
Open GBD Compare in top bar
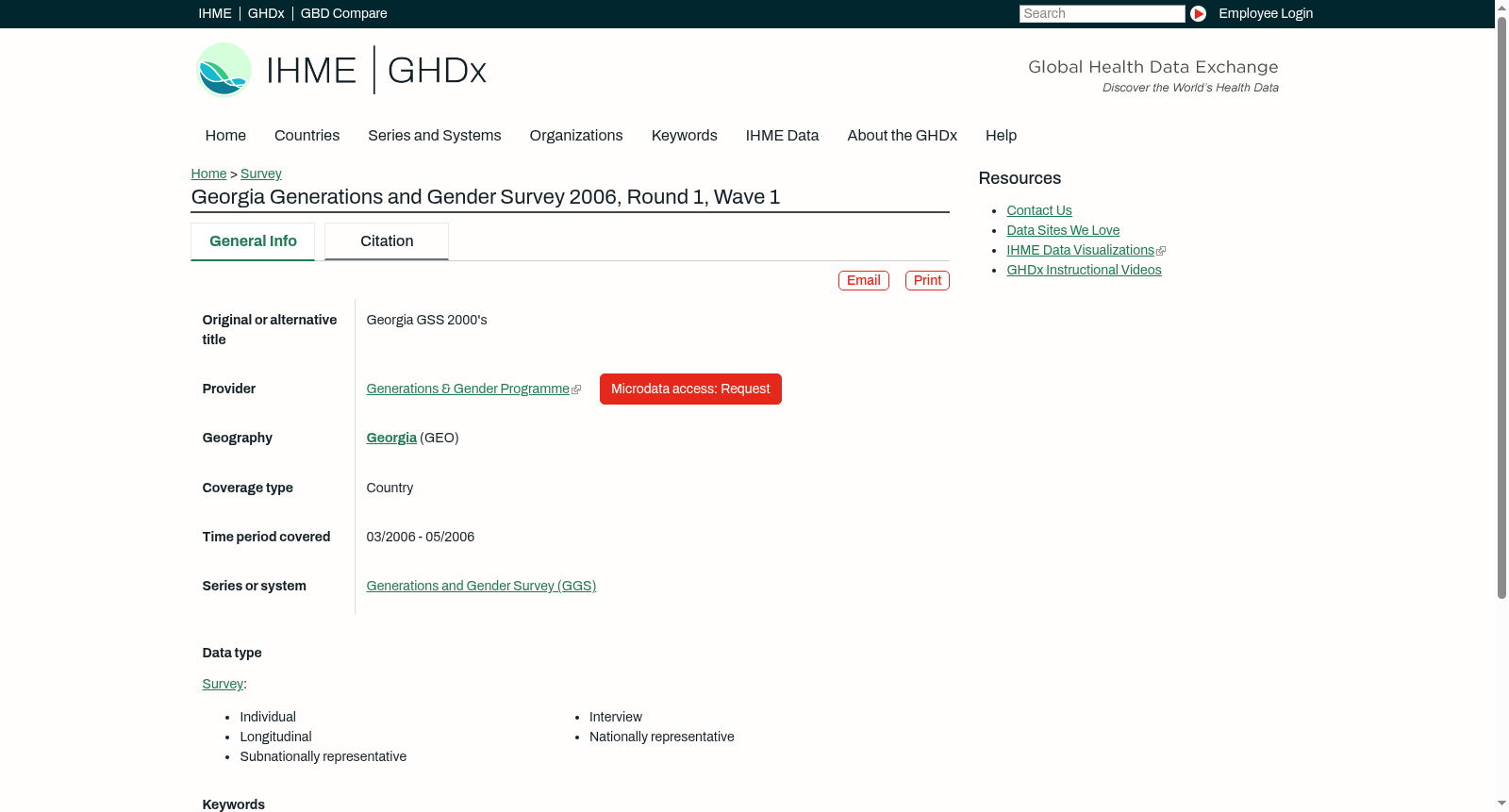(344, 13)
